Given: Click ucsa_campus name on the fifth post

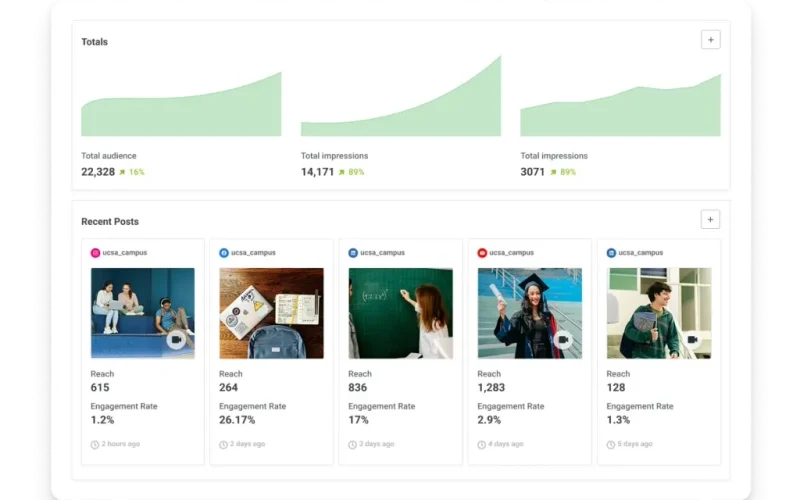Looking at the screenshot, I should click(641, 253).
